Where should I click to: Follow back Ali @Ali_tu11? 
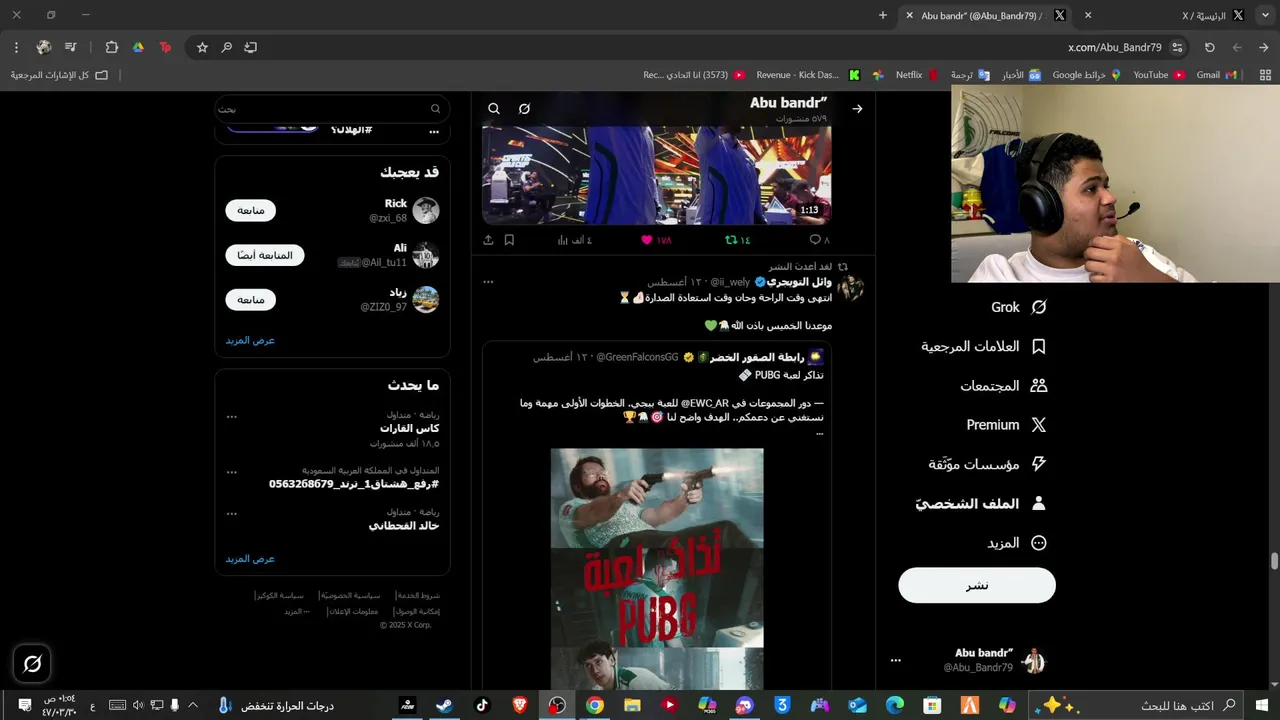pyautogui.click(x=264, y=255)
